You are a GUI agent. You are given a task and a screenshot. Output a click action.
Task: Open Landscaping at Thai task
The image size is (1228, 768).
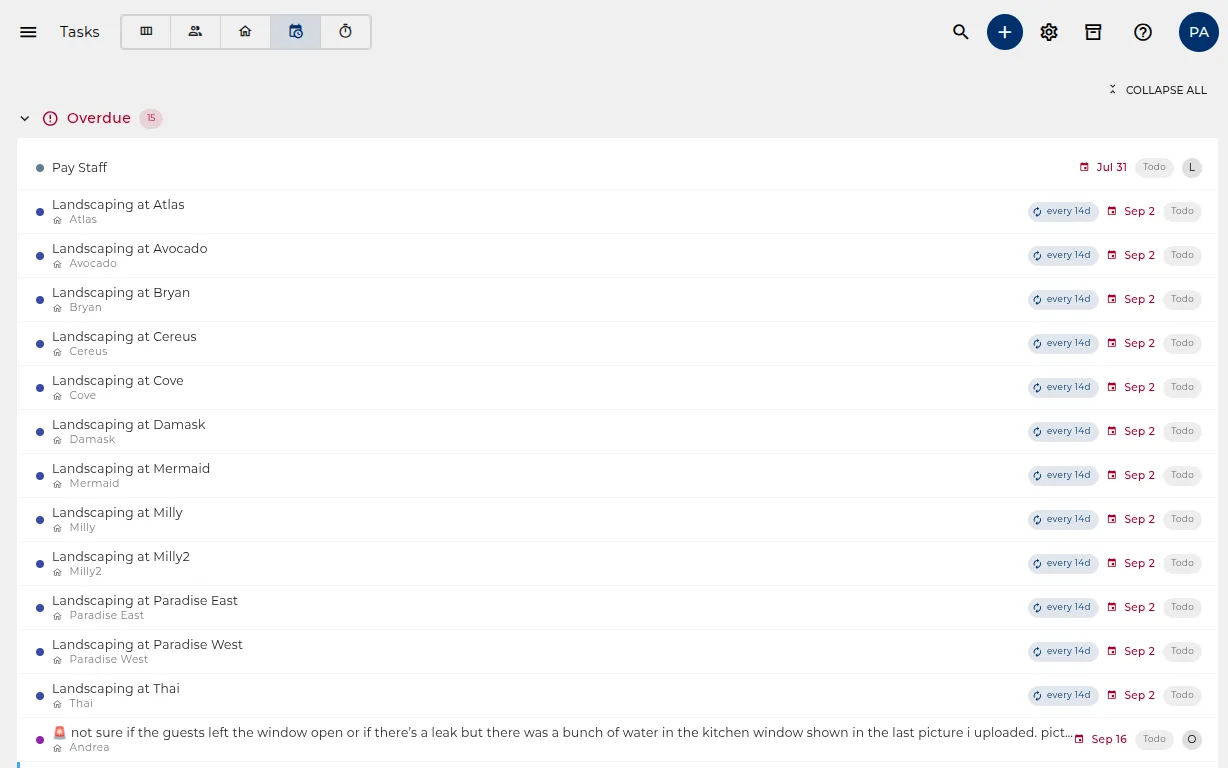[617, 695]
